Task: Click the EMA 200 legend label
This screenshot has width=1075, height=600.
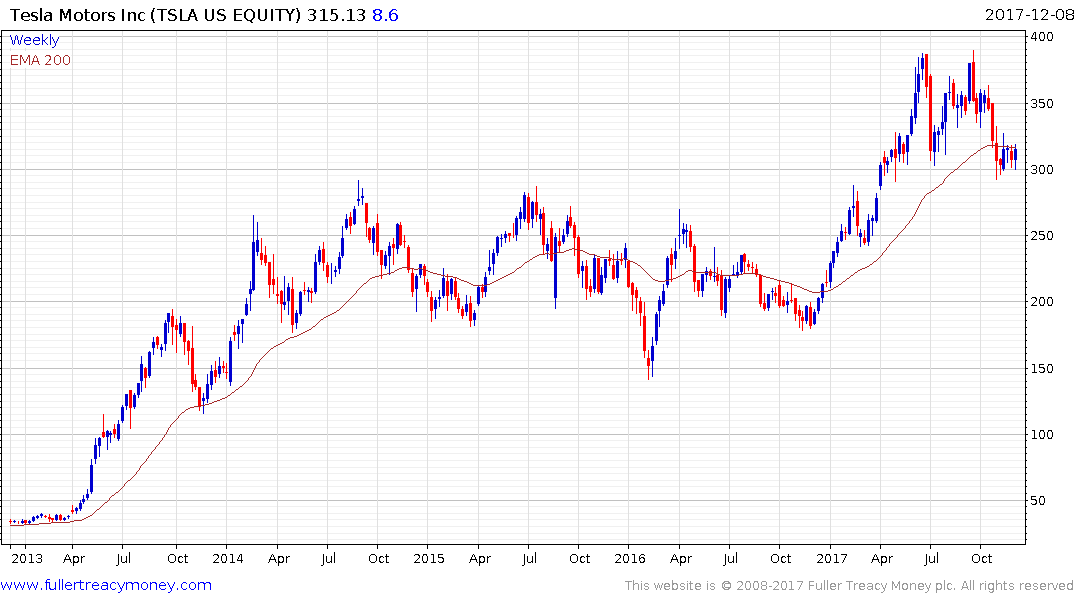Action: [40, 60]
